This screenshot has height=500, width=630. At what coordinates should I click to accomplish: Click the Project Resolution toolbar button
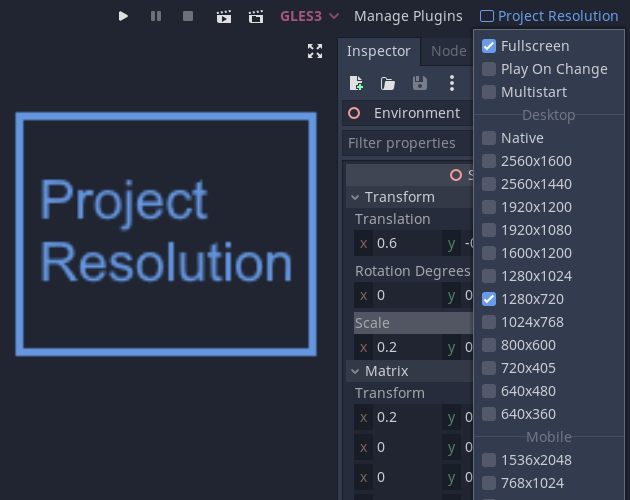pos(549,16)
